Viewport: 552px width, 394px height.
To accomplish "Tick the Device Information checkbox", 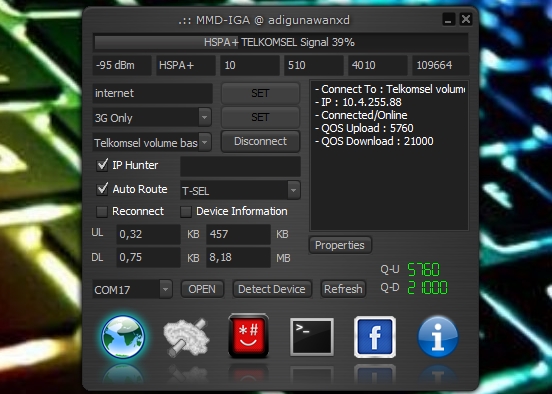I will coord(186,211).
